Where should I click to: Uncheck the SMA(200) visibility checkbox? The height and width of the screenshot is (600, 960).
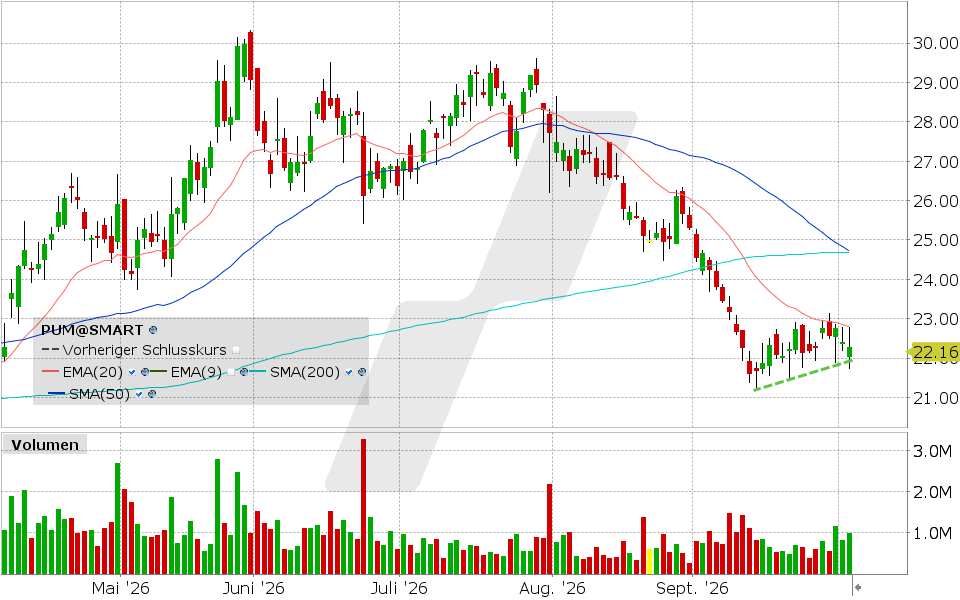[x=349, y=372]
